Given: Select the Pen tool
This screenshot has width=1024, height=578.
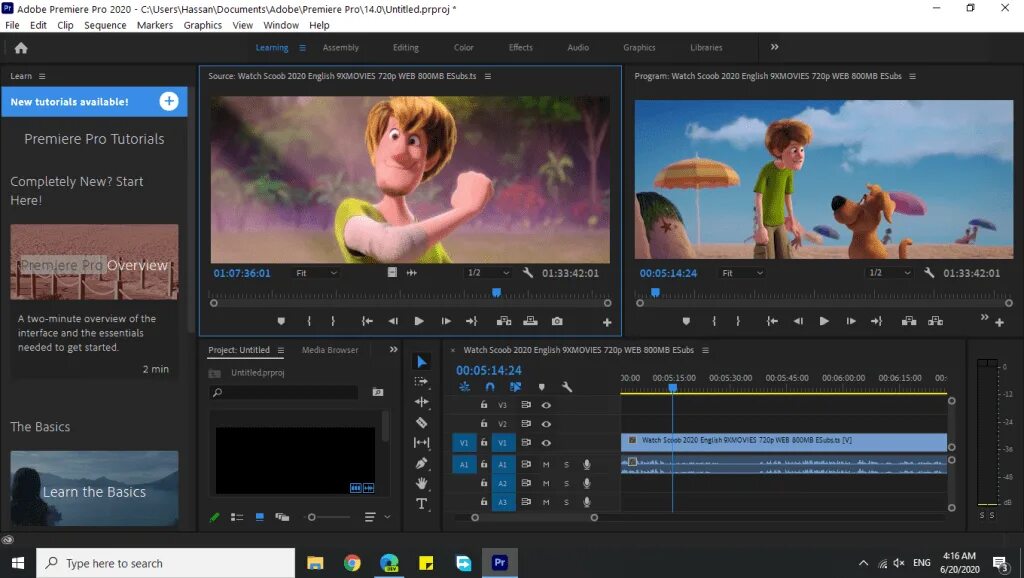Looking at the screenshot, I should point(422,463).
